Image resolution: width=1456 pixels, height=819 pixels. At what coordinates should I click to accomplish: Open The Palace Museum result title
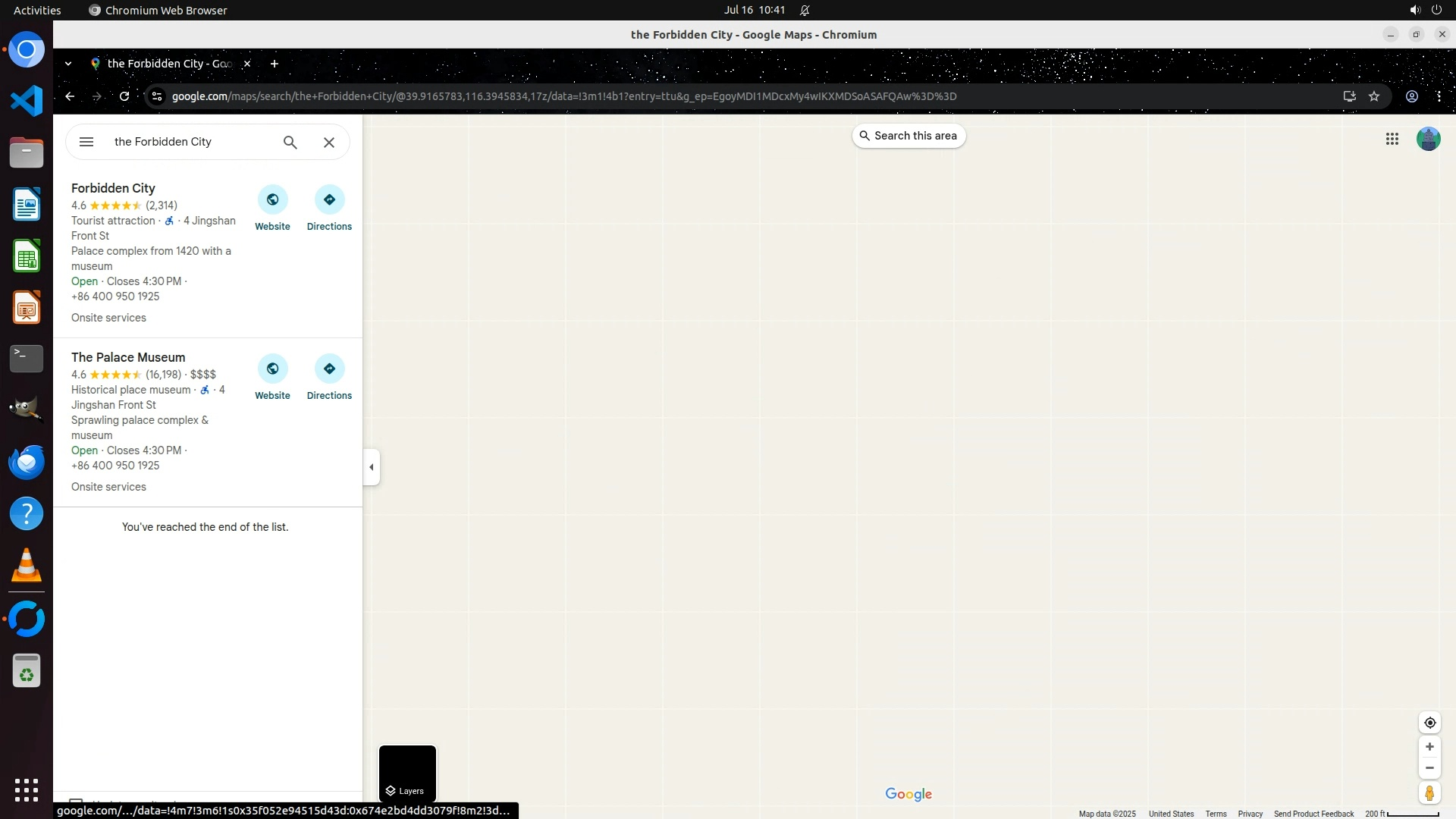[x=128, y=357]
